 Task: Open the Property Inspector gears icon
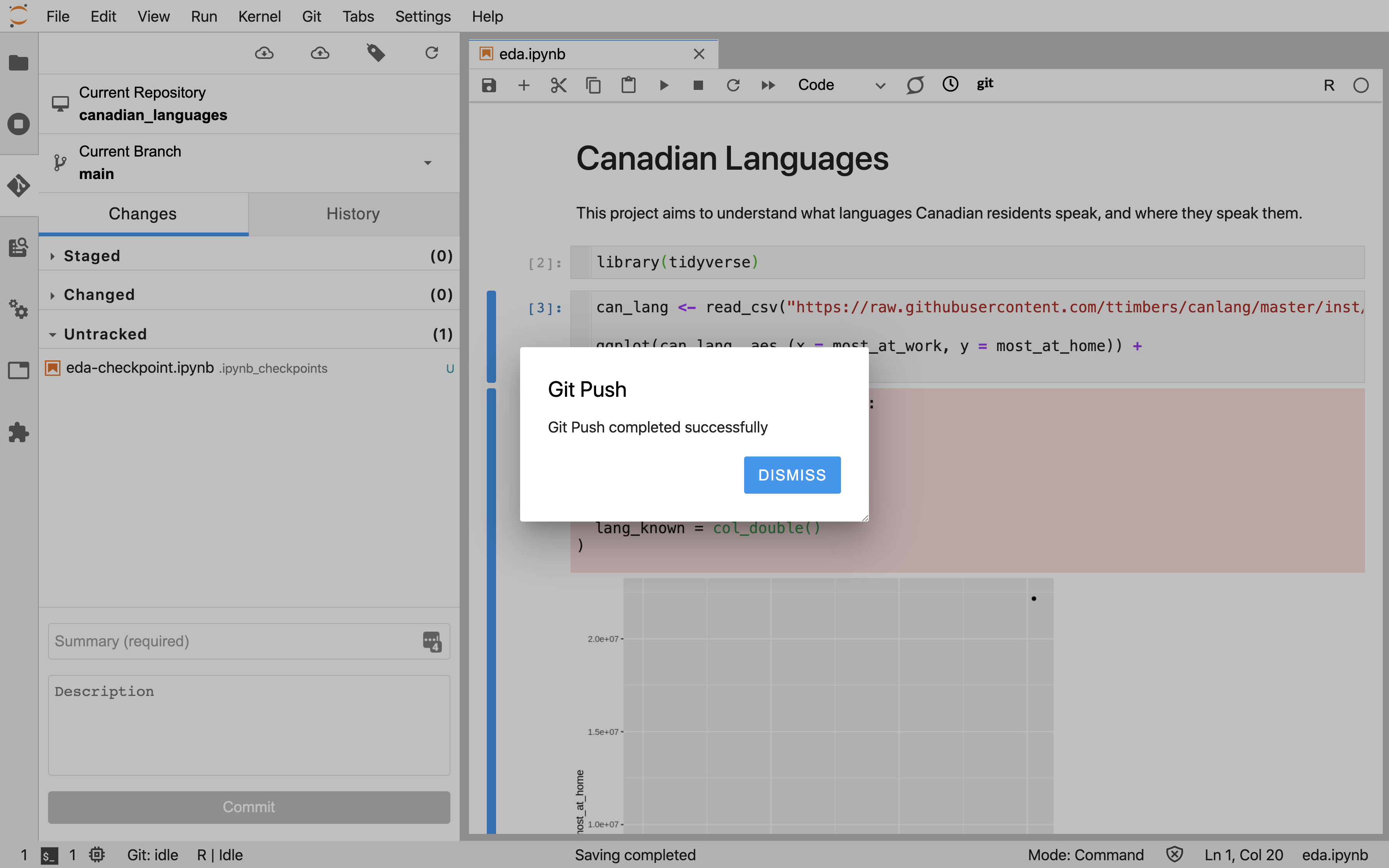click(18, 309)
